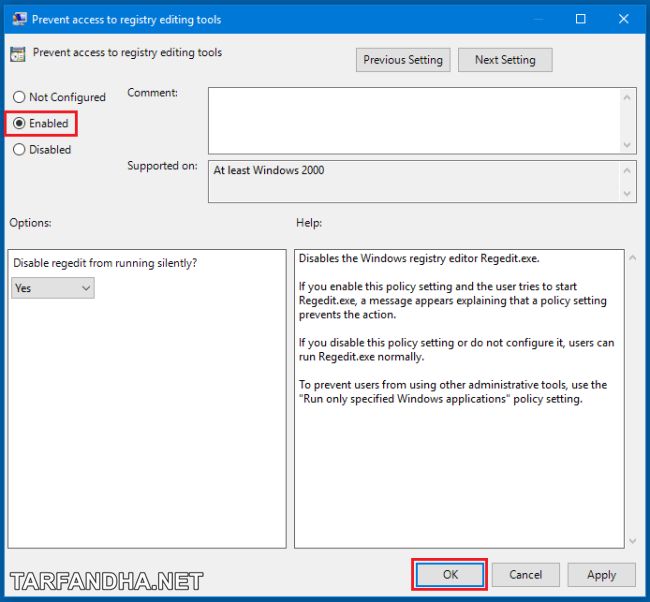Click Comment box scroll down arrow
This screenshot has width=650, height=602.
[627, 144]
